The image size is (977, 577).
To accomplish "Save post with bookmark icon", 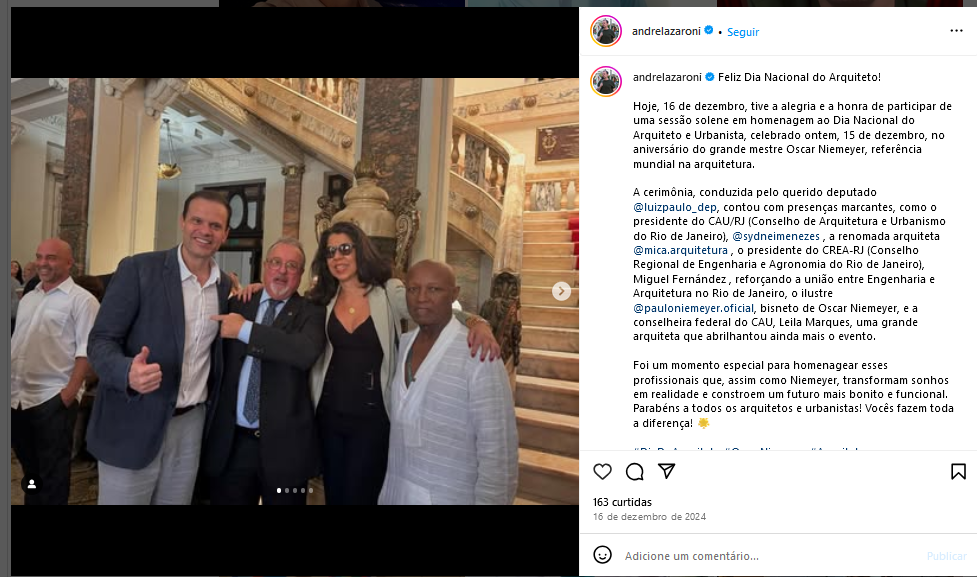I will [x=958, y=472].
